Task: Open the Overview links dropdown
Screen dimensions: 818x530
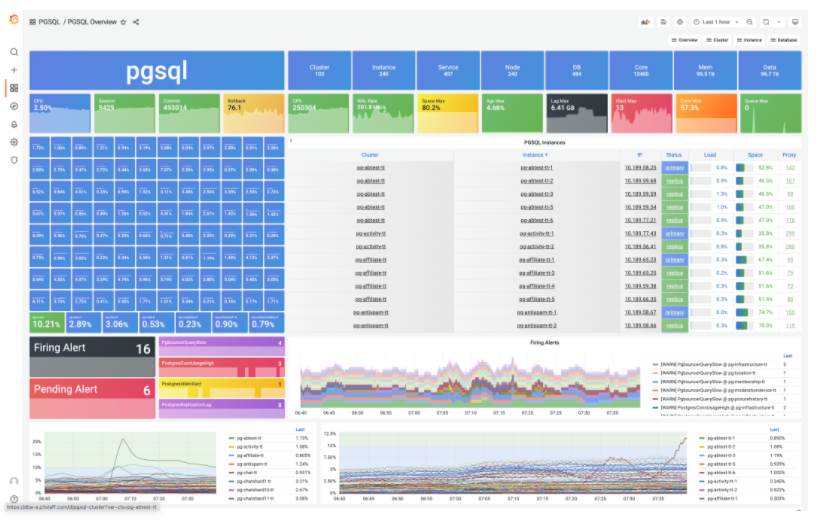Action: coord(684,40)
